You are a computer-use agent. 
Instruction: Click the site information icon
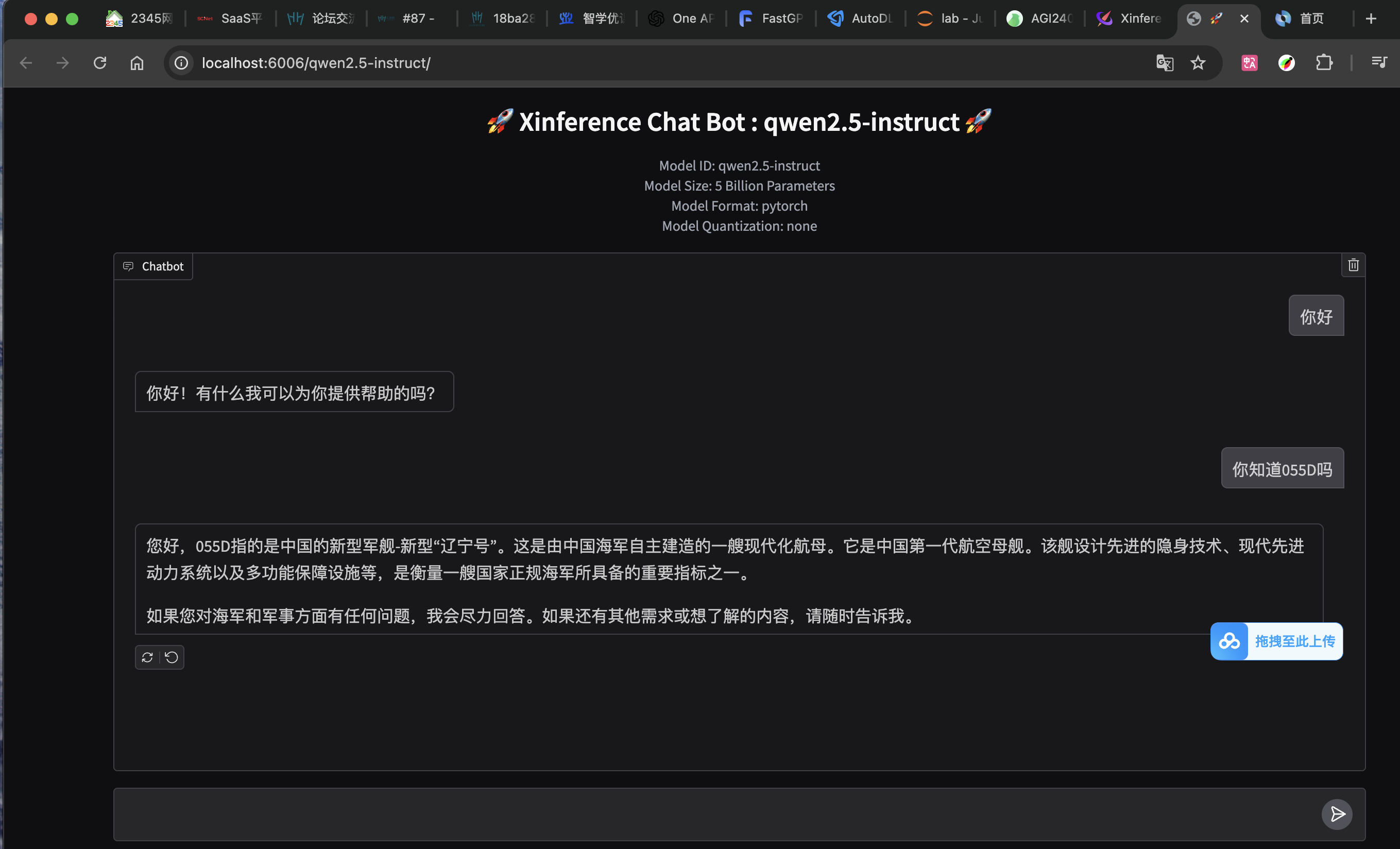(181, 62)
